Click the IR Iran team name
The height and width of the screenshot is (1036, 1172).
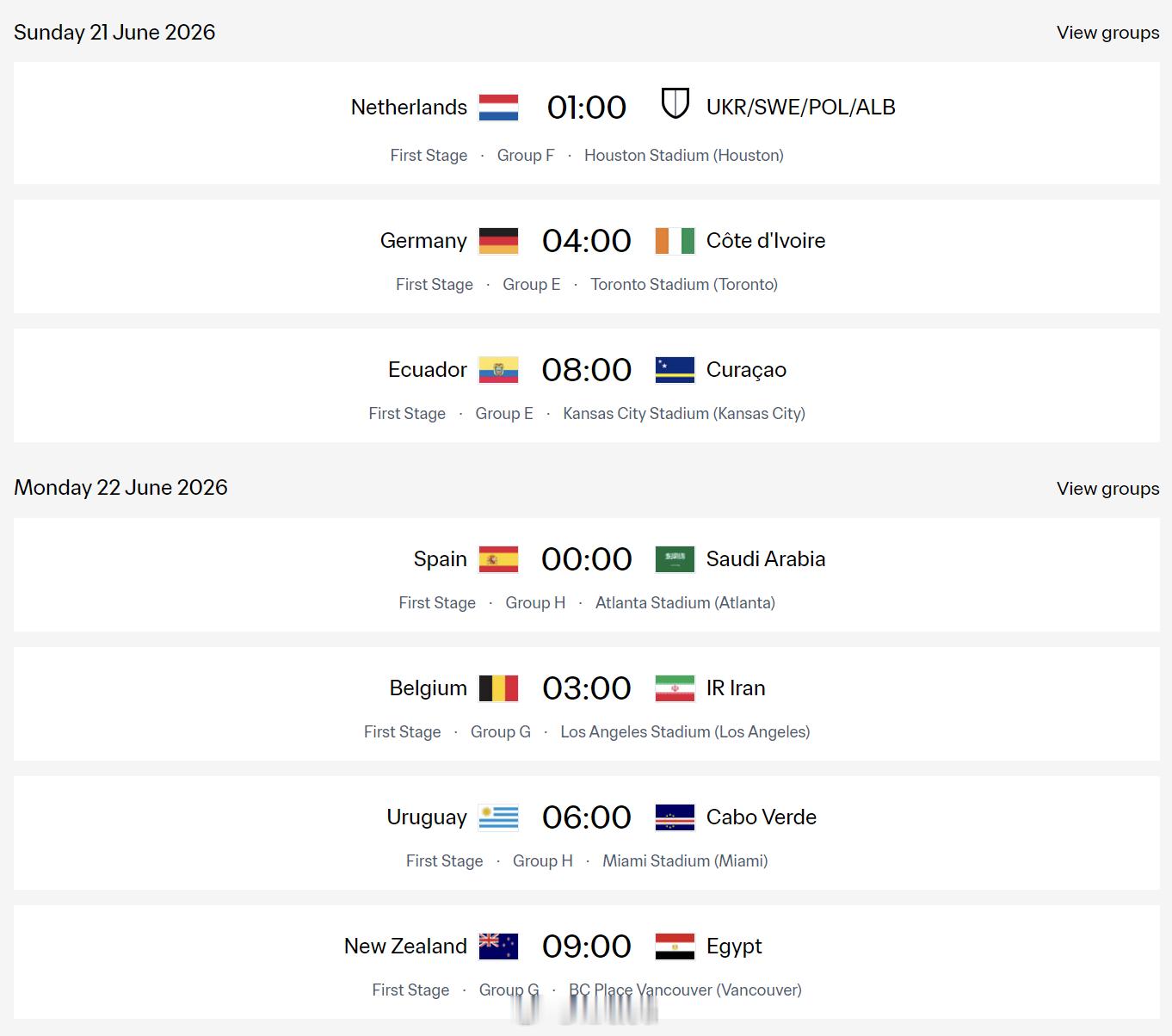(x=736, y=688)
